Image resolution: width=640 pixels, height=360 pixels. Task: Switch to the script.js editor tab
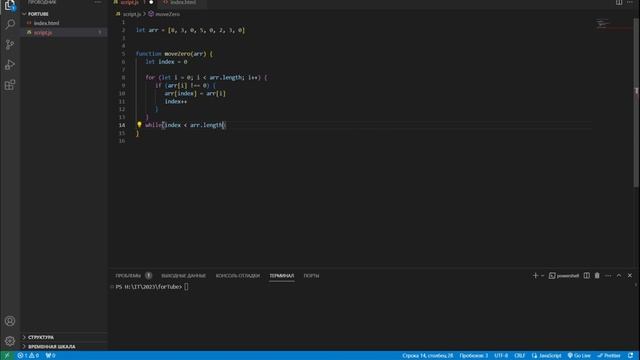(130, 2)
